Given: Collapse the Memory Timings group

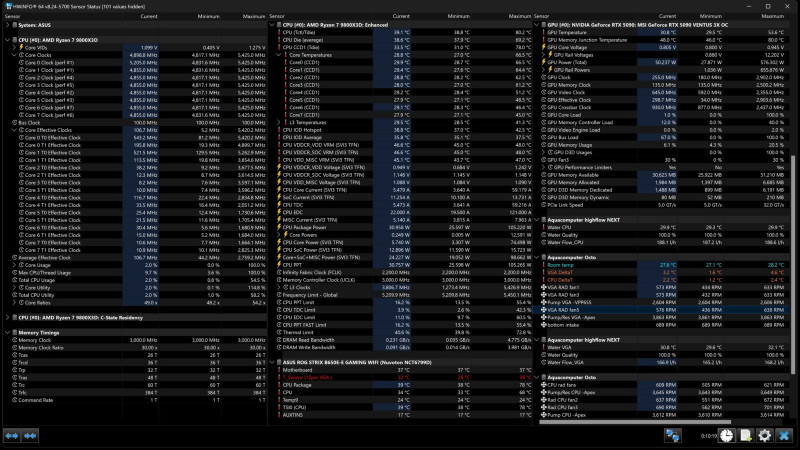Looking at the screenshot, I should coord(8,333).
